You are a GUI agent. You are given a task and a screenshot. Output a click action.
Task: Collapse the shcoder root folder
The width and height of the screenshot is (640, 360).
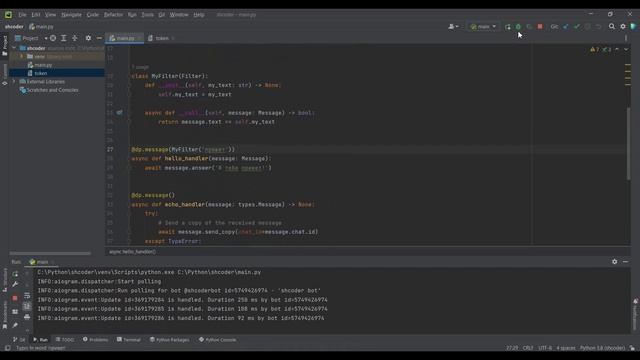(x=14, y=48)
